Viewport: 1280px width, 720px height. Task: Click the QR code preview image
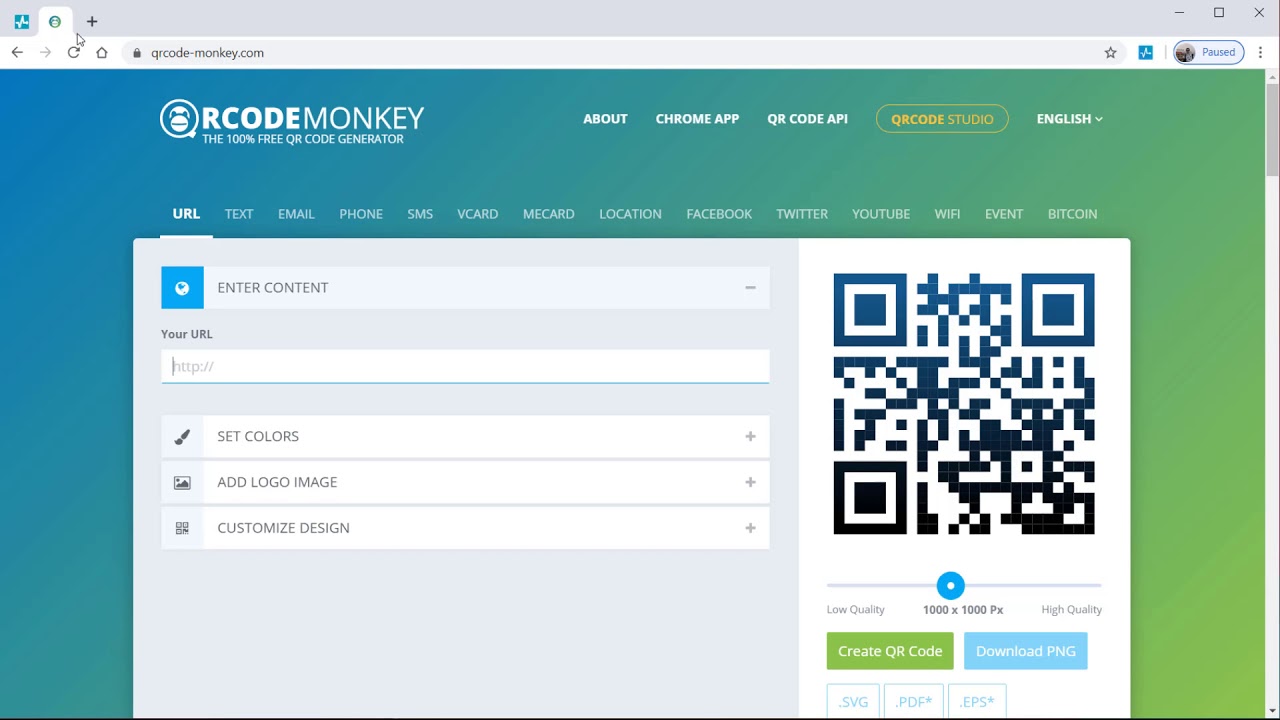coord(964,404)
